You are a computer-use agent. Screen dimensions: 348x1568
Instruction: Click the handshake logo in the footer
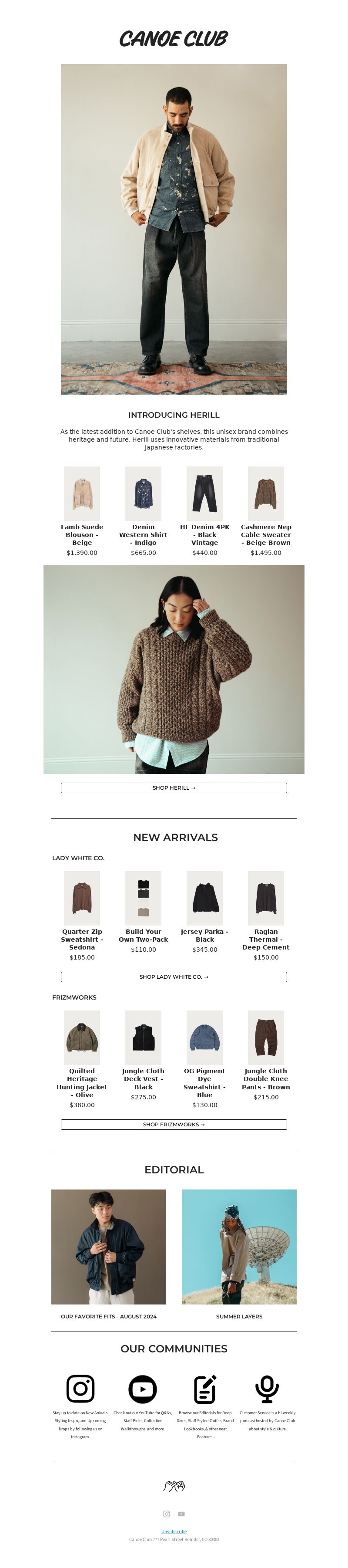tap(174, 1485)
